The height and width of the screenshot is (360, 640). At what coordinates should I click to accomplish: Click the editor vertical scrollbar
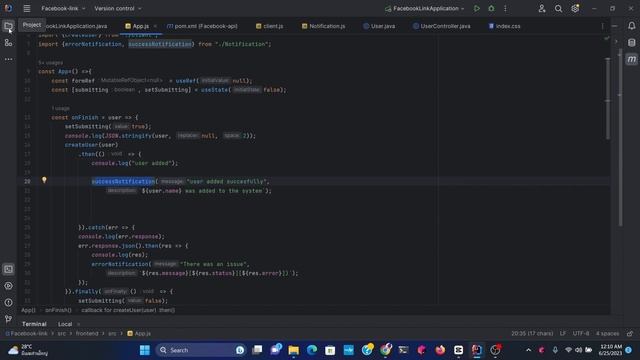click(608, 98)
